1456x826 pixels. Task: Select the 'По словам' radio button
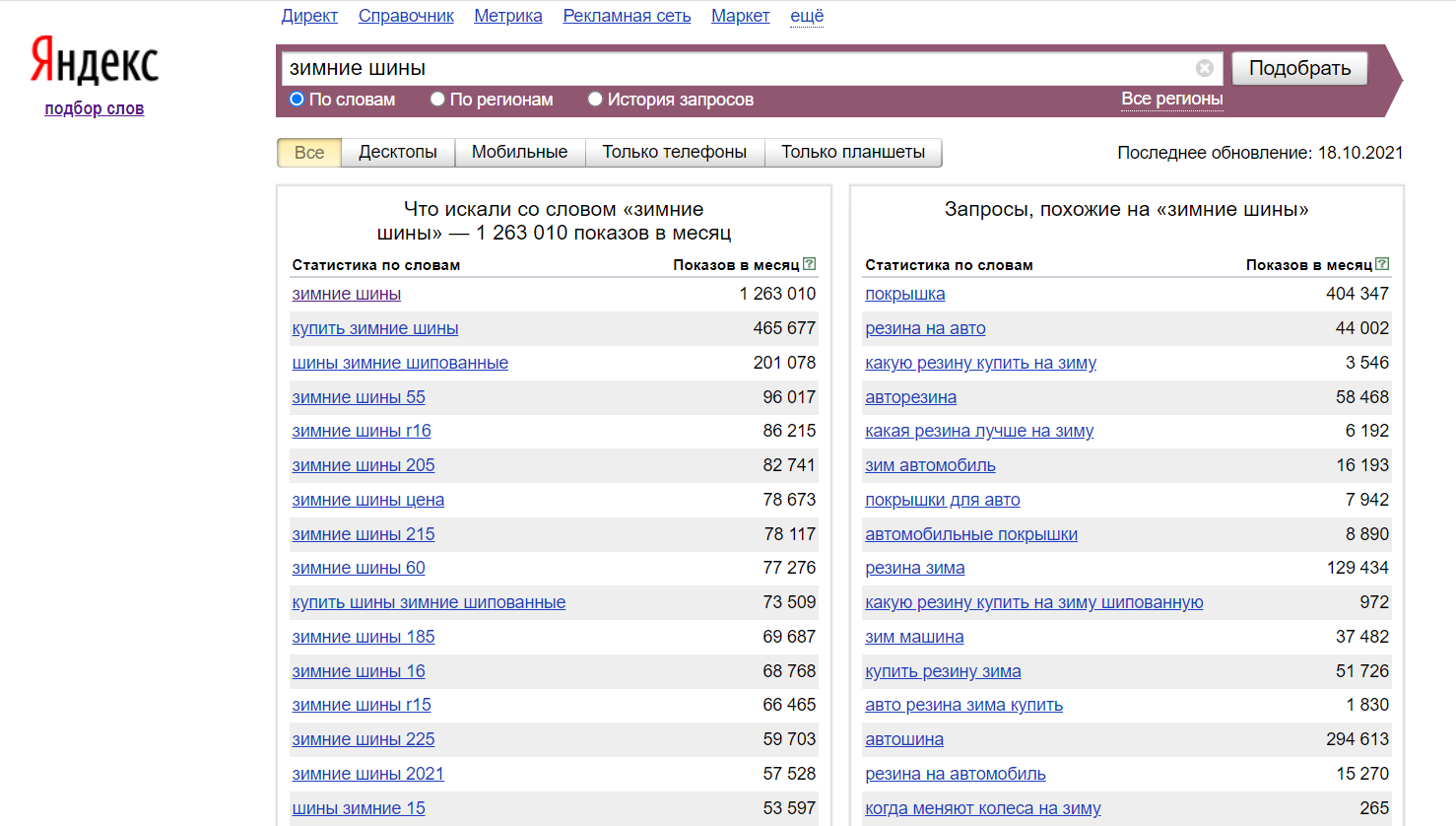coord(297,100)
